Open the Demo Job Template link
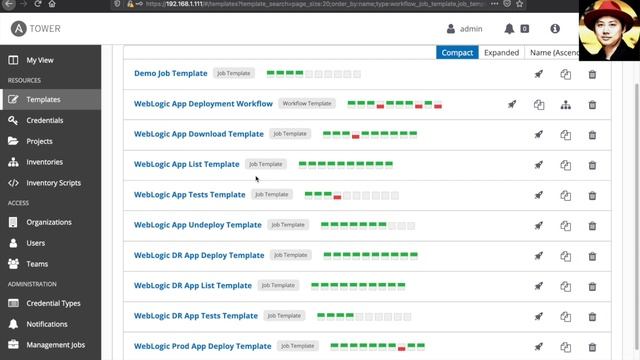Image resolution: width=640 pixels, height=360 pixels. coord(171,73)
